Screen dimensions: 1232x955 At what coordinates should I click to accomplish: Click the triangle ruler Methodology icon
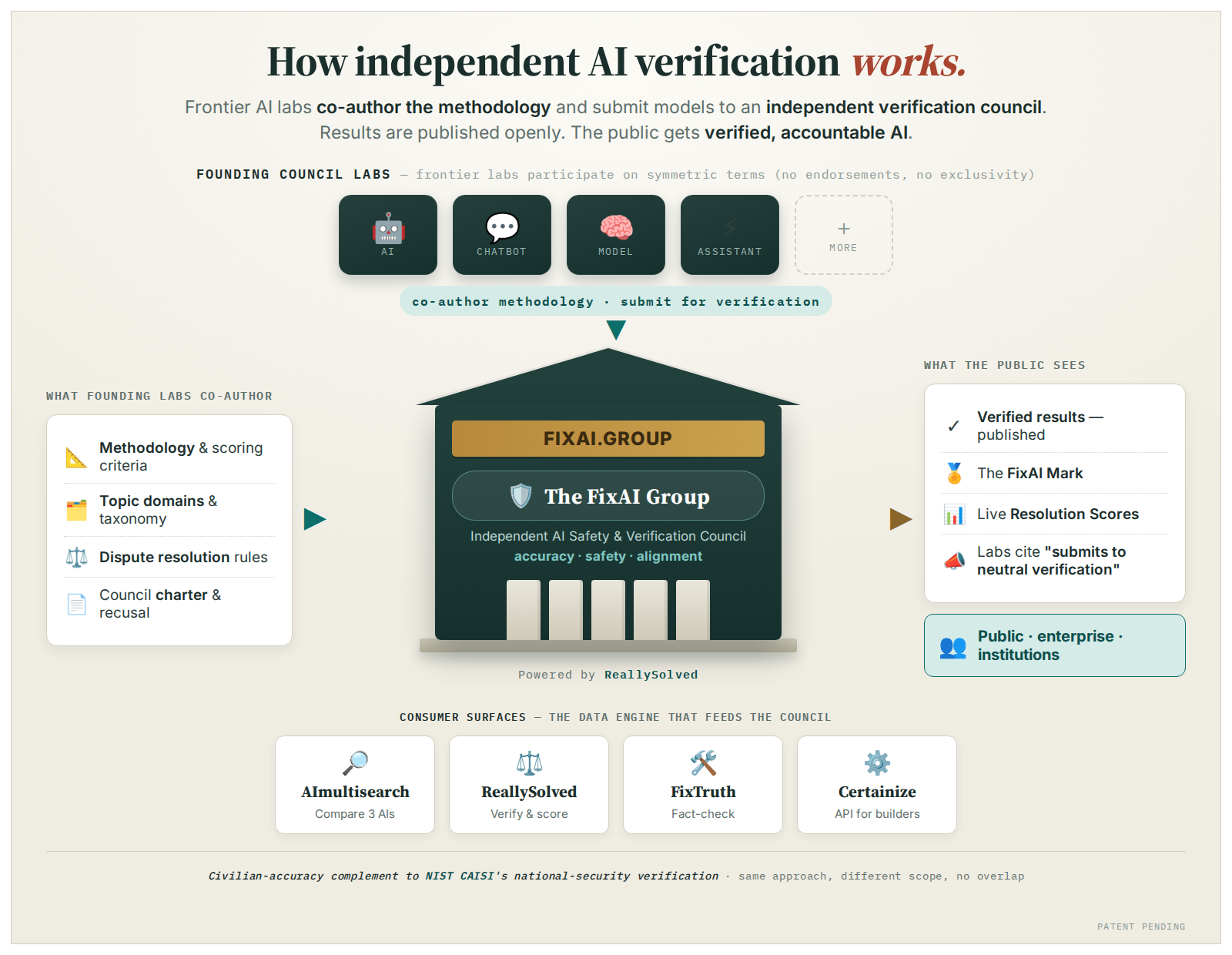(76, 457)
